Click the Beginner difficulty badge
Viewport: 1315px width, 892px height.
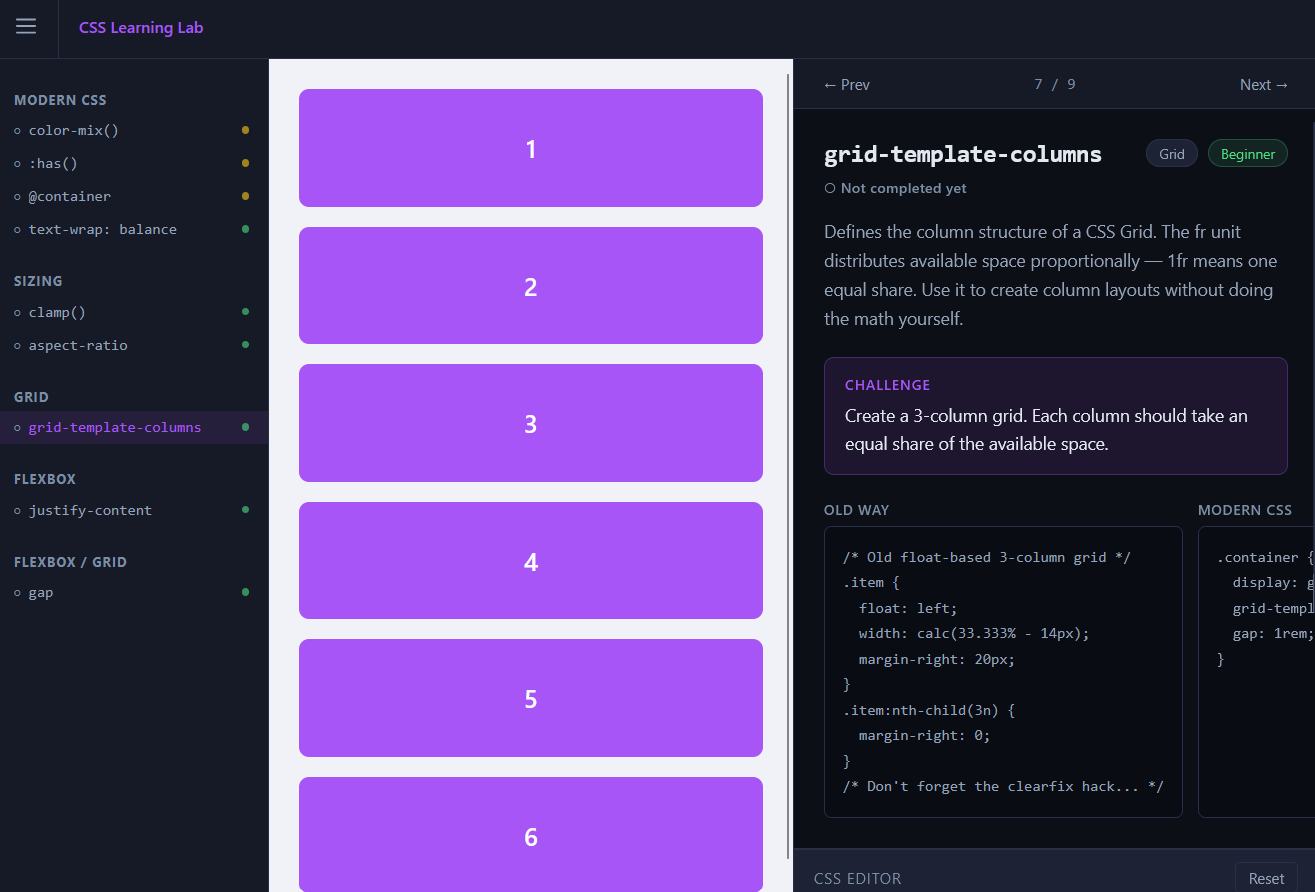click(1248, 154)
